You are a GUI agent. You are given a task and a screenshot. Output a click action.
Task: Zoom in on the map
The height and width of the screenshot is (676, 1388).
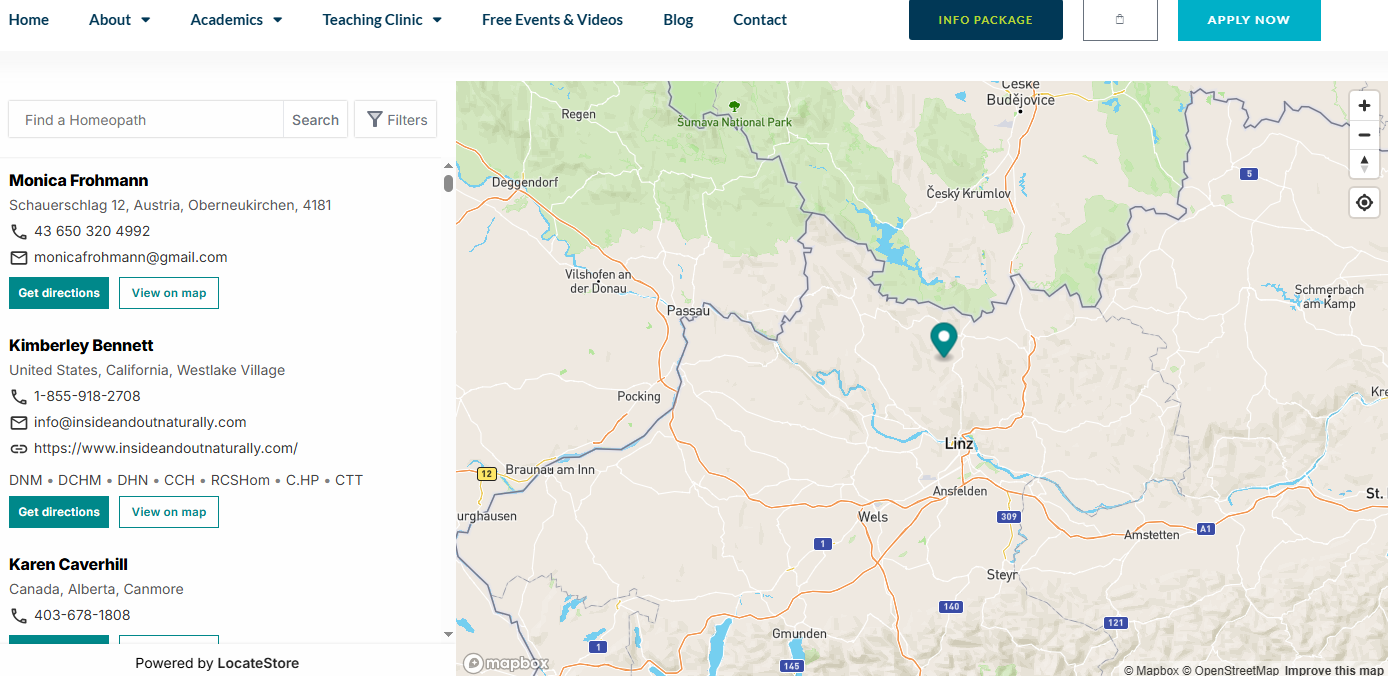[x=1364, y=106]
